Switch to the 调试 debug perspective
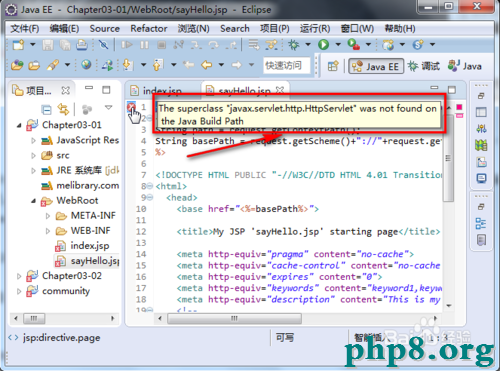 click(424, 66)
